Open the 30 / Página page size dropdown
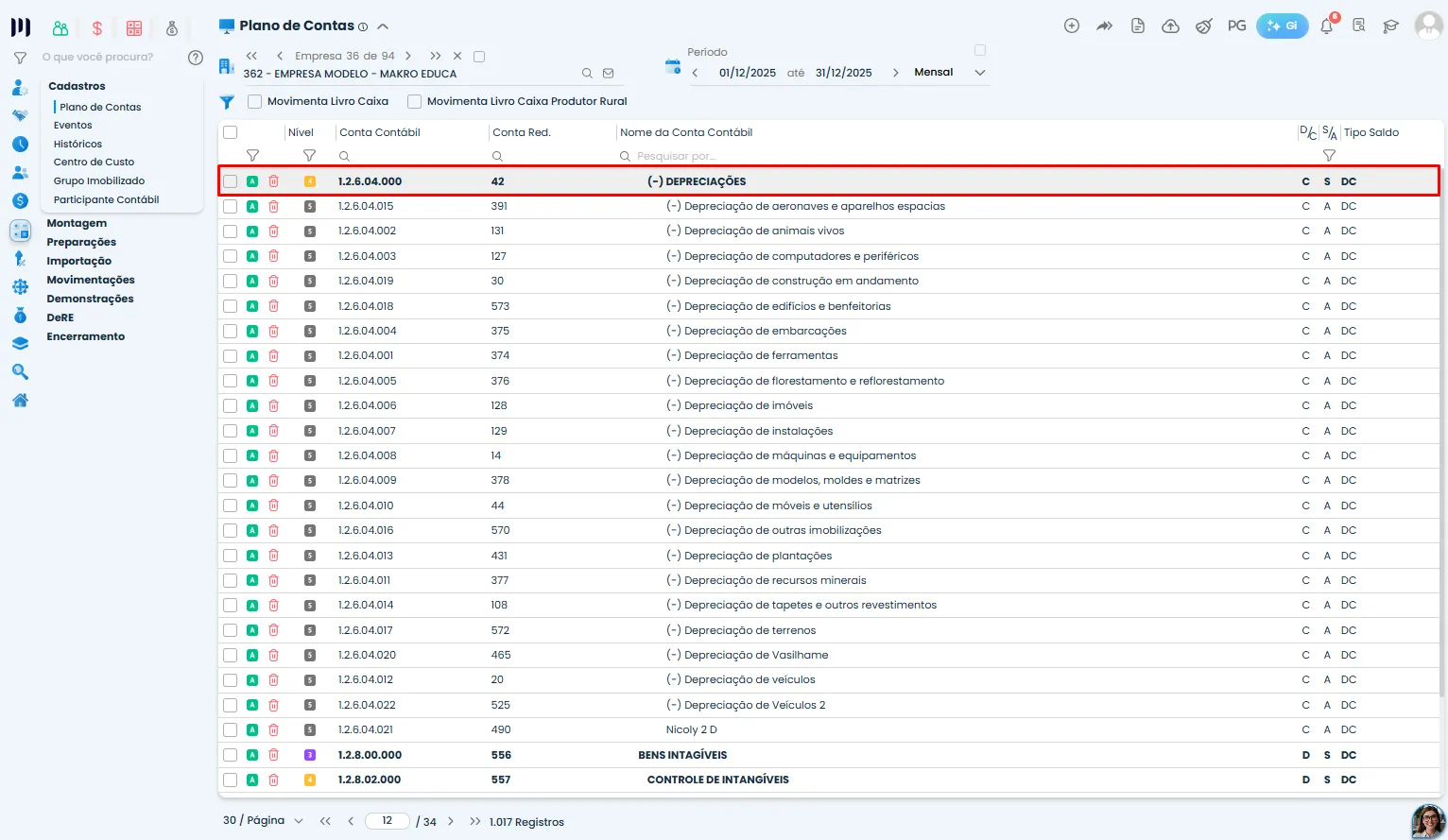This screenshot has width=1448, height=840. click(263, 821)
